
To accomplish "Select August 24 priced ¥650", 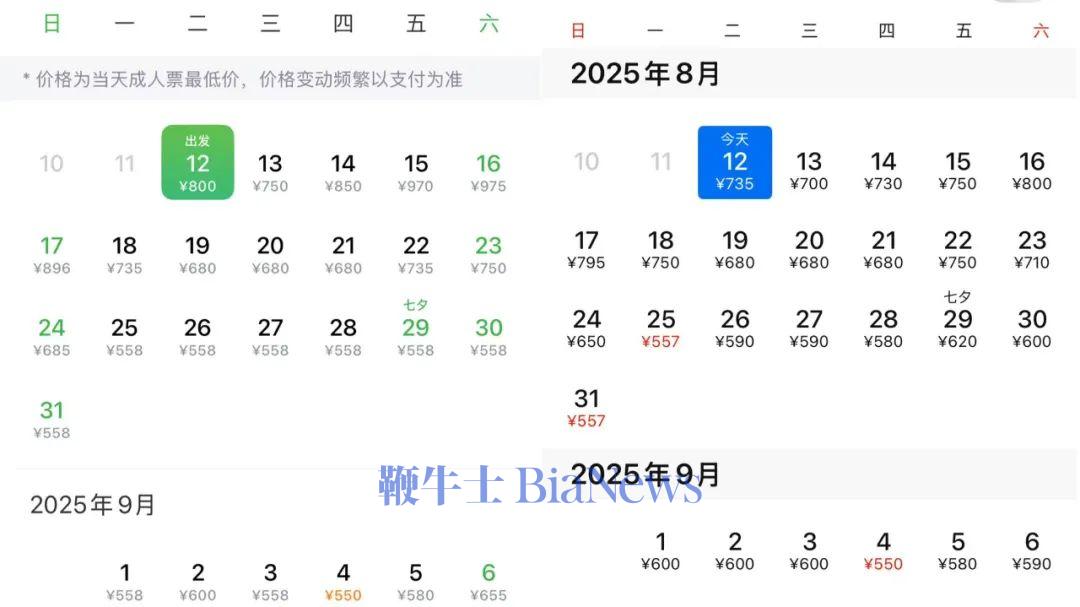I will (586, 328).
